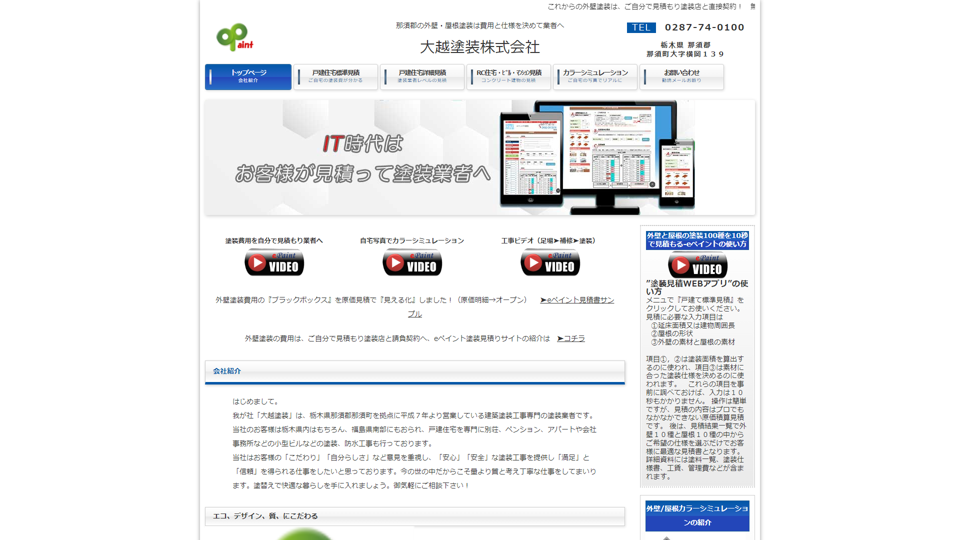
Task: Click the phone number 0287-74-0100
Action: [705, 28]
